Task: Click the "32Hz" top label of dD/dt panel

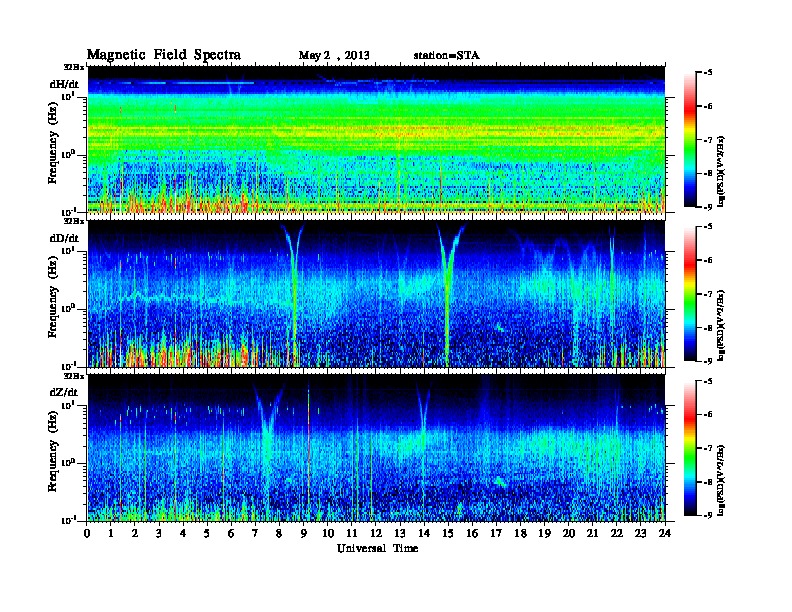Action: [74, 221]
